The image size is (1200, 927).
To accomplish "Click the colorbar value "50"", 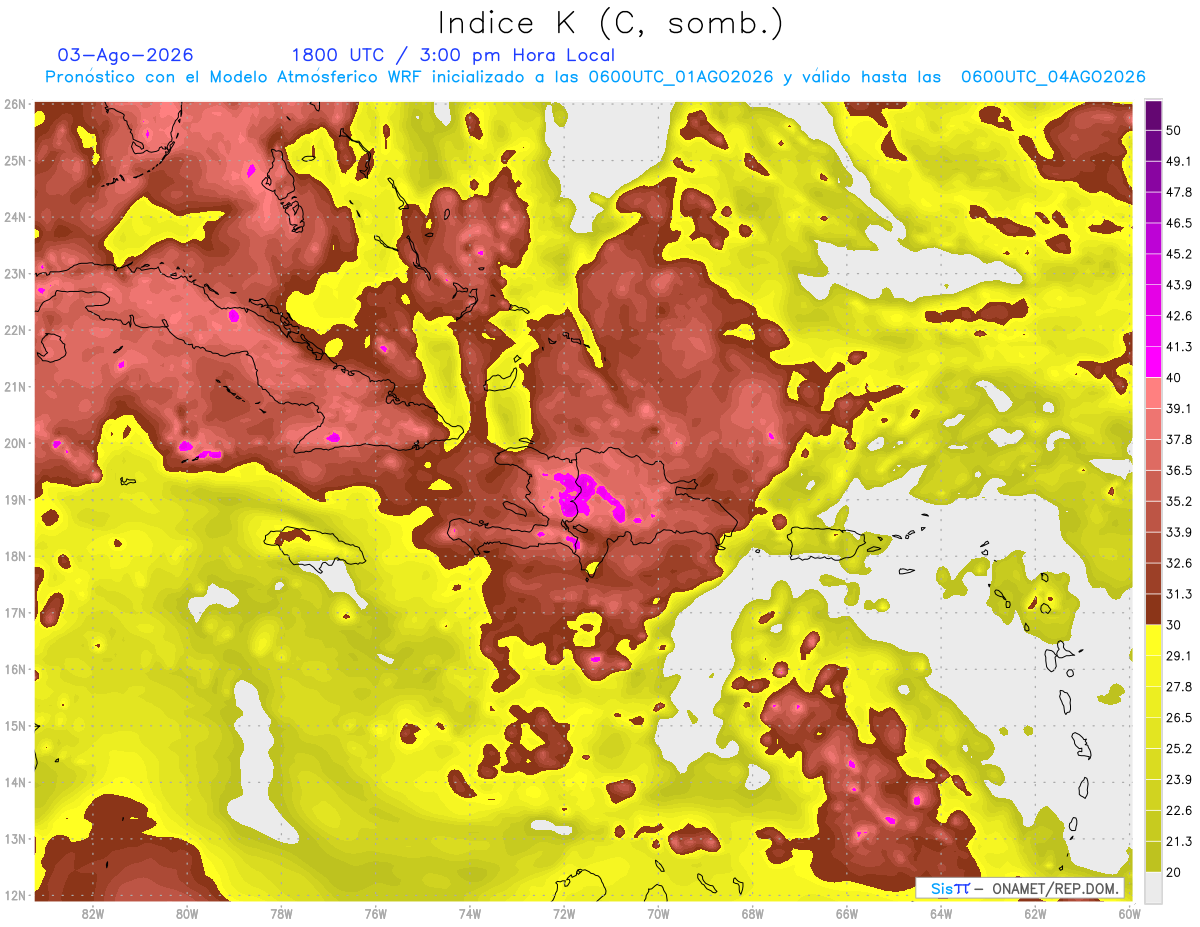I will coord(1175,132).
